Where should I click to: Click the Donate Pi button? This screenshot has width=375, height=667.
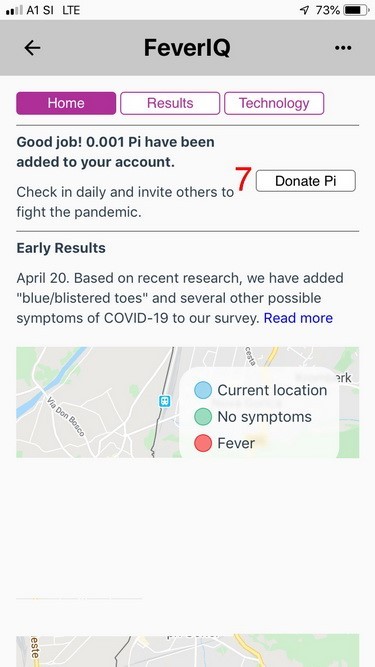coord(306,181)
